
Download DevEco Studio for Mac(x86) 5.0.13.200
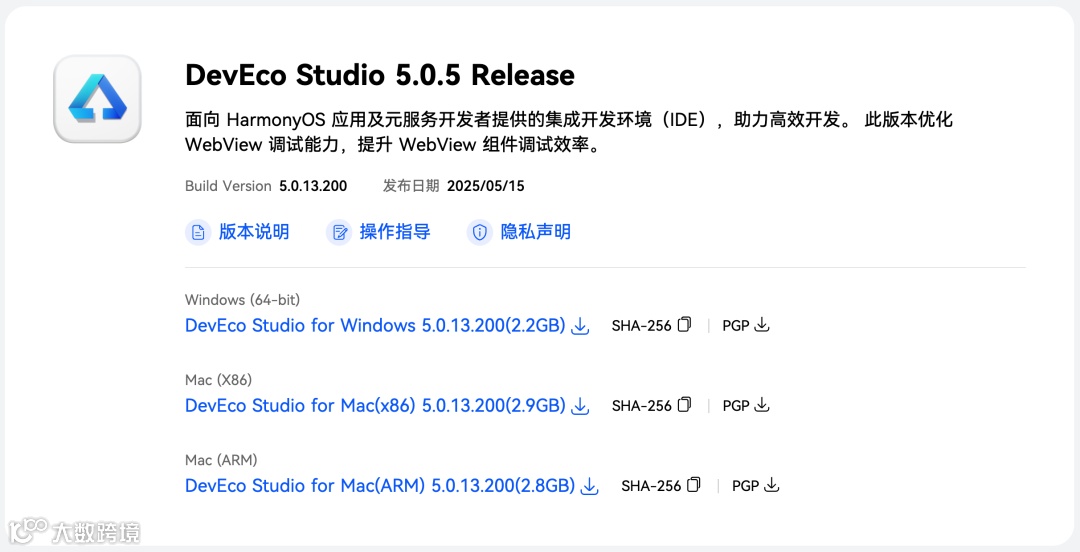[375, 406]
